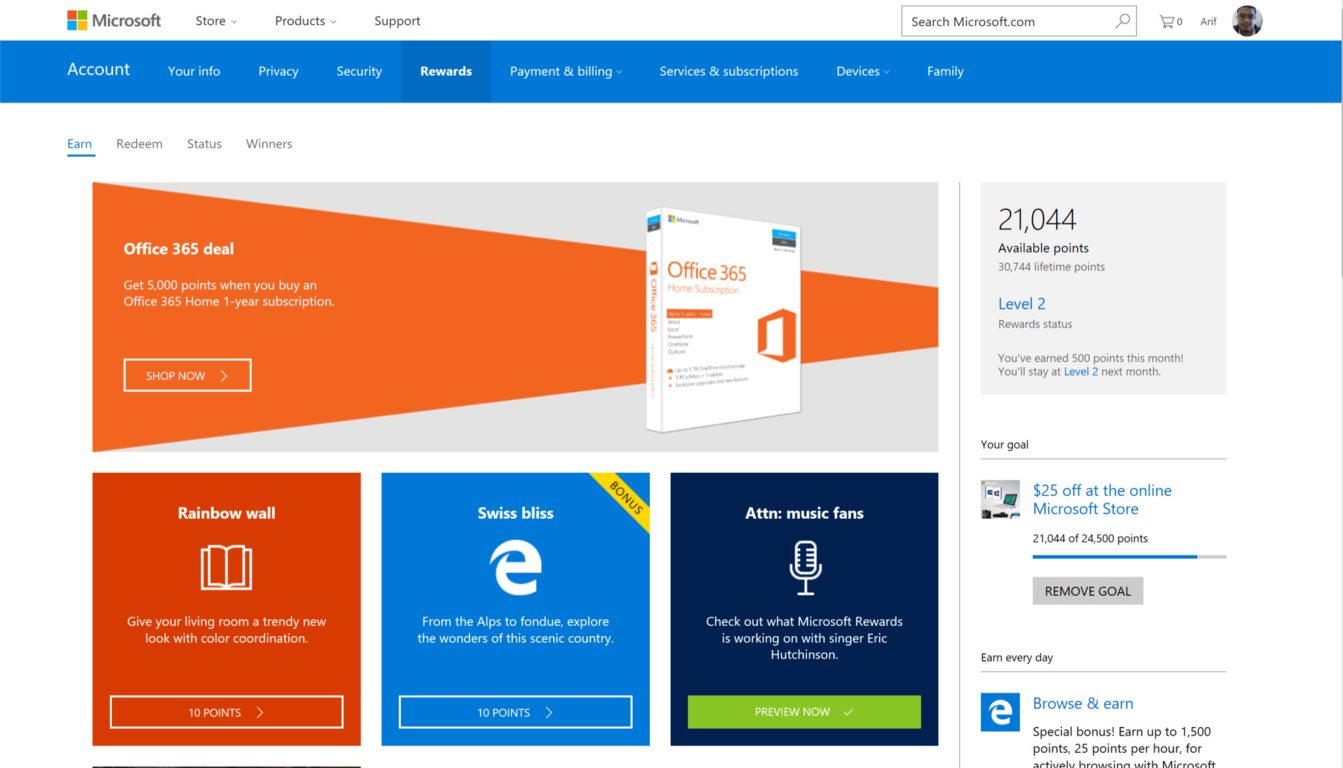
Task: Switch to the Winners tab
Action: pos(269,144)
